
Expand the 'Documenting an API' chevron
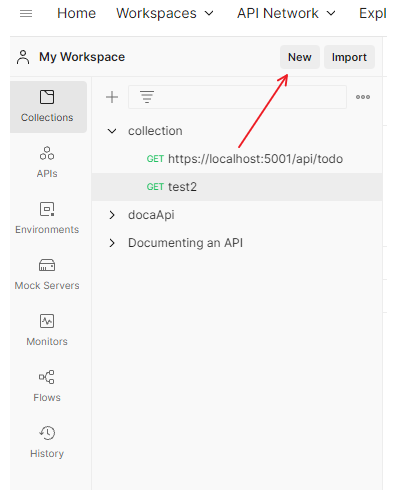[112, 243]
